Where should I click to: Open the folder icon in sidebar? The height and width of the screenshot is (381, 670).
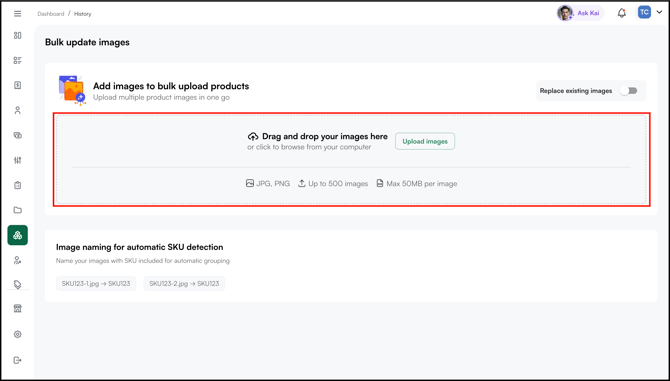tap(18, 210)
